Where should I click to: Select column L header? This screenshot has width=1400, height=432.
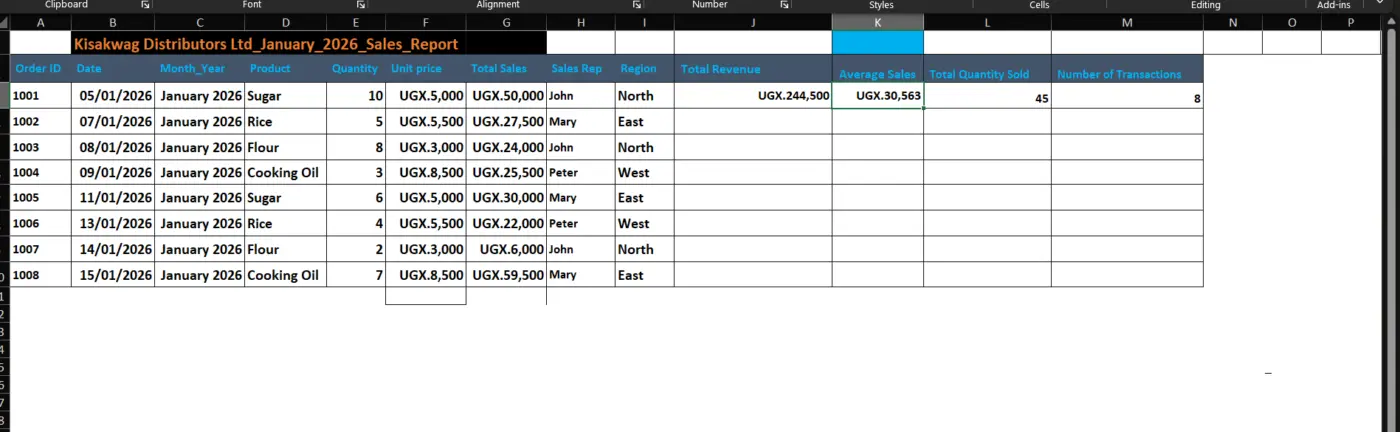click(987, 22)
